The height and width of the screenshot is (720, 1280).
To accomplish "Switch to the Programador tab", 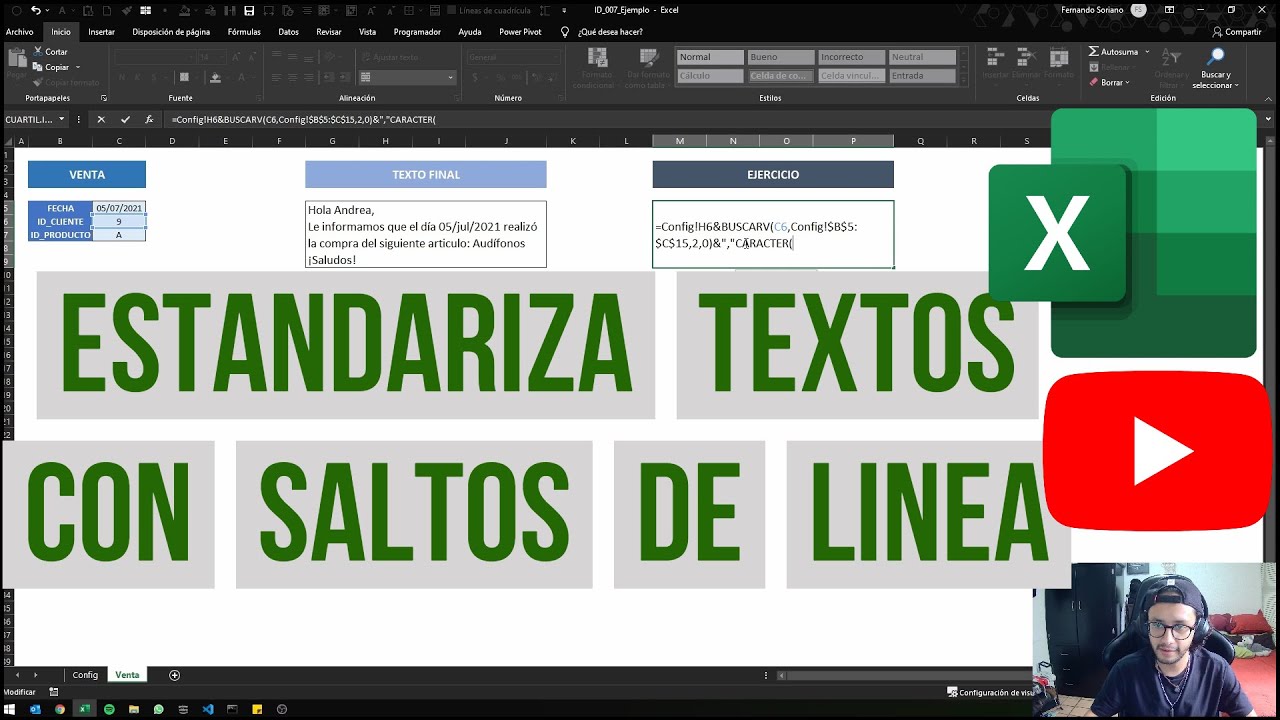I will 417,32.
